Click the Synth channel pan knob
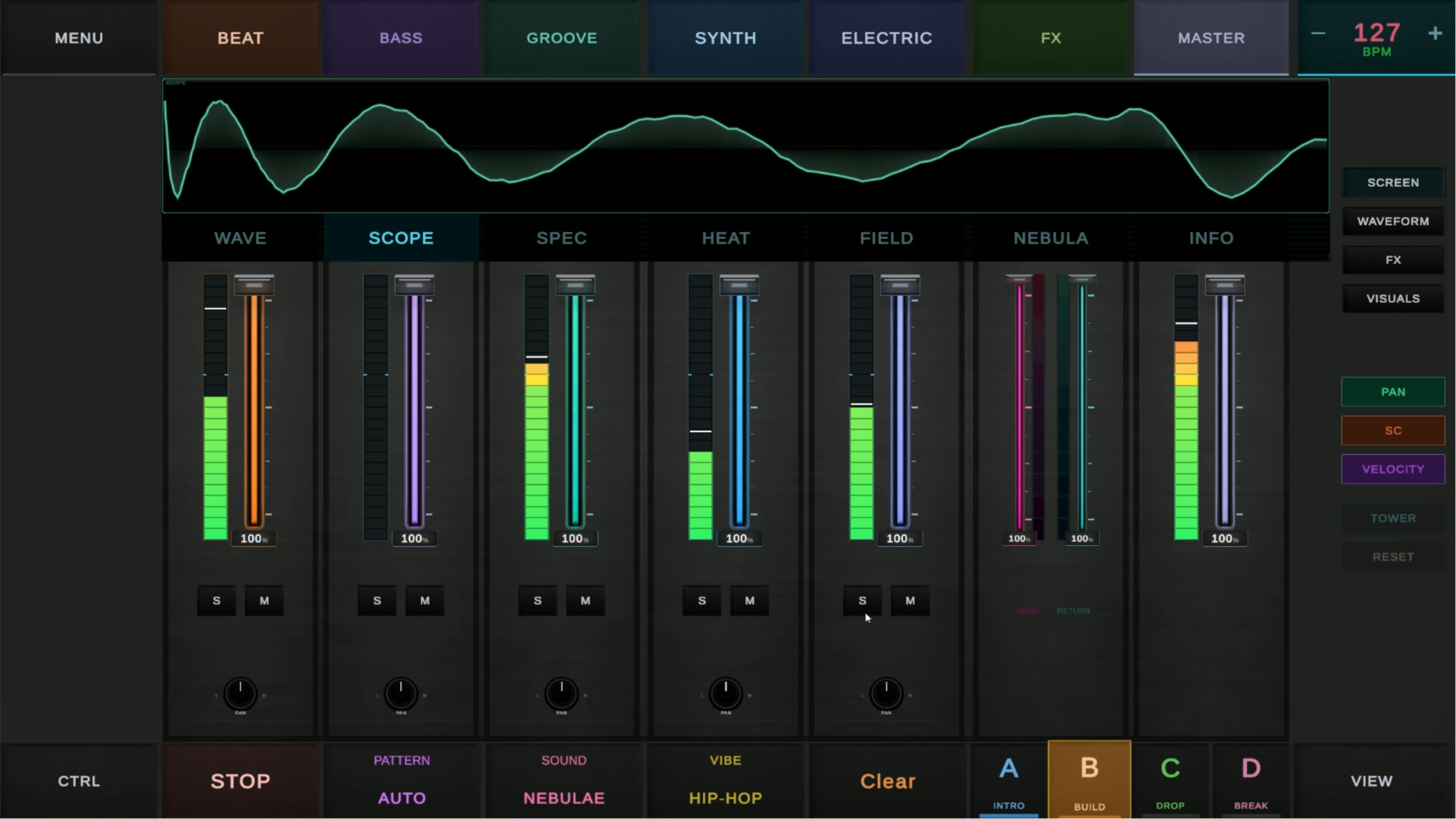Screen dimensions: 1456x819 (x=726, y=693)
